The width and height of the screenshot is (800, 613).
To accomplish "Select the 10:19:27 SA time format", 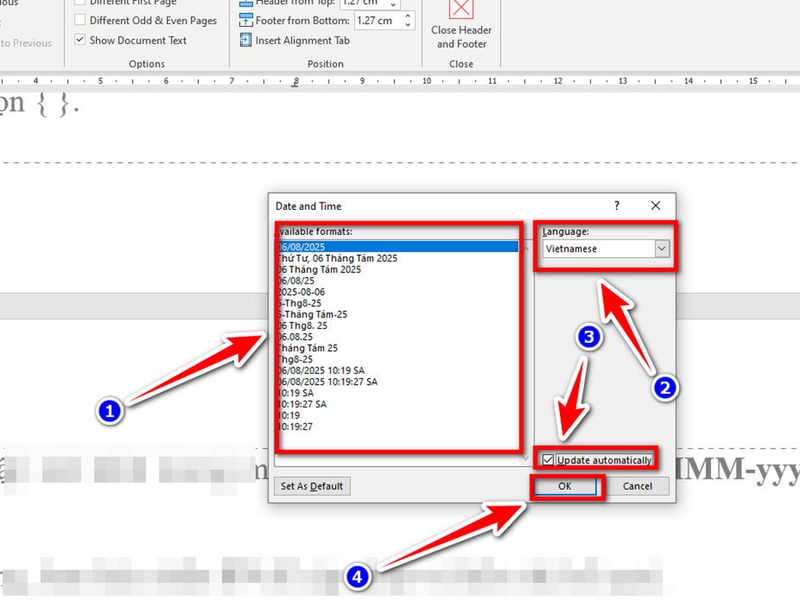I will (x=398, y=404).
